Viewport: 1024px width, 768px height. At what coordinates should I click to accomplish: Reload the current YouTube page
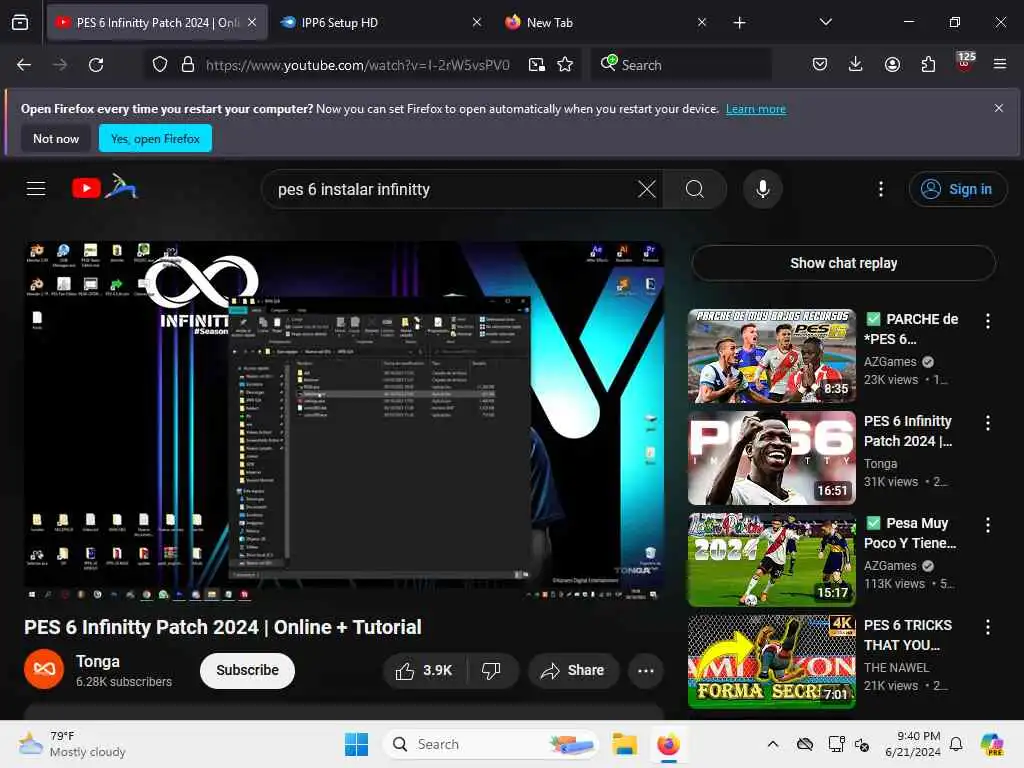pyautogui.click(x=96, y=65)
